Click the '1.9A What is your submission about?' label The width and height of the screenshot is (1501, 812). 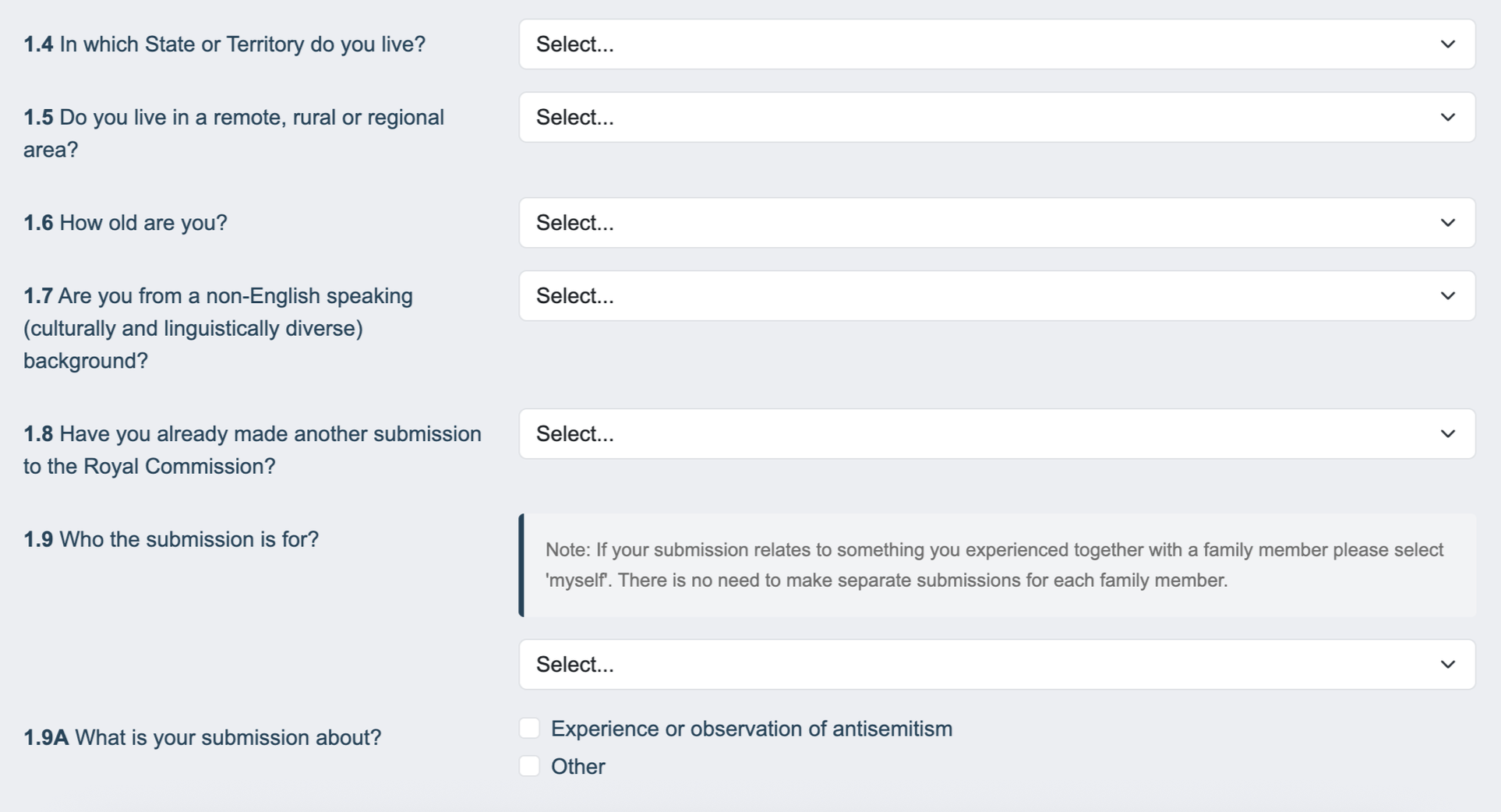pos(202,738)
